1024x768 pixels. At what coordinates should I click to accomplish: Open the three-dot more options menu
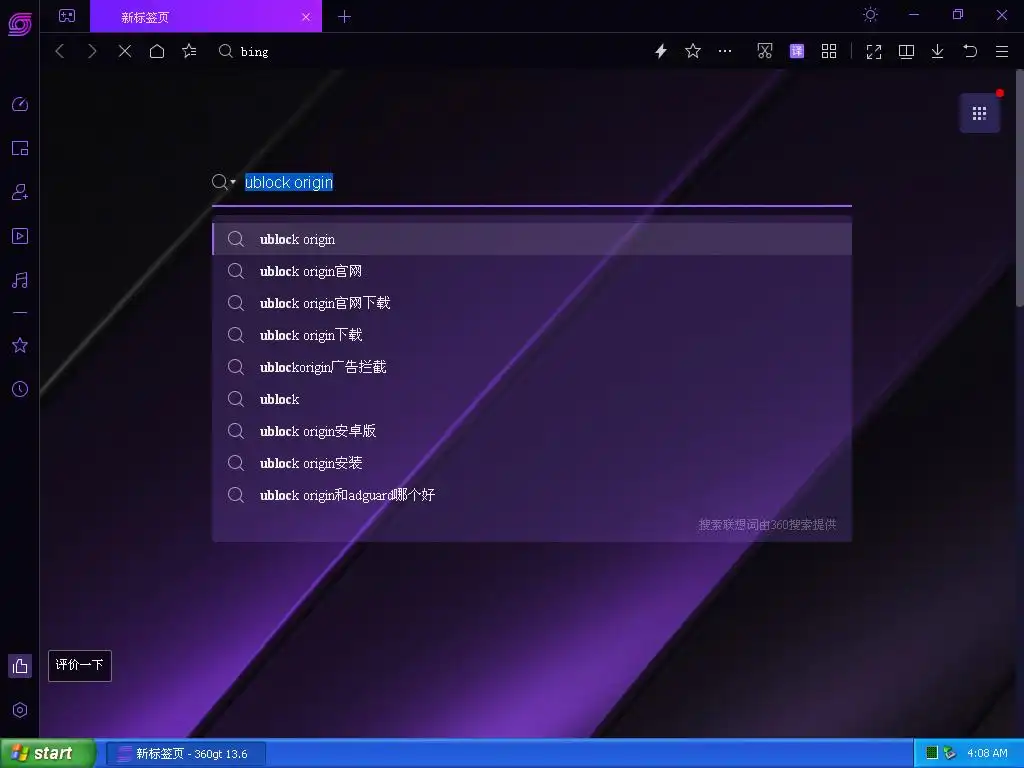tap(725, 51)
